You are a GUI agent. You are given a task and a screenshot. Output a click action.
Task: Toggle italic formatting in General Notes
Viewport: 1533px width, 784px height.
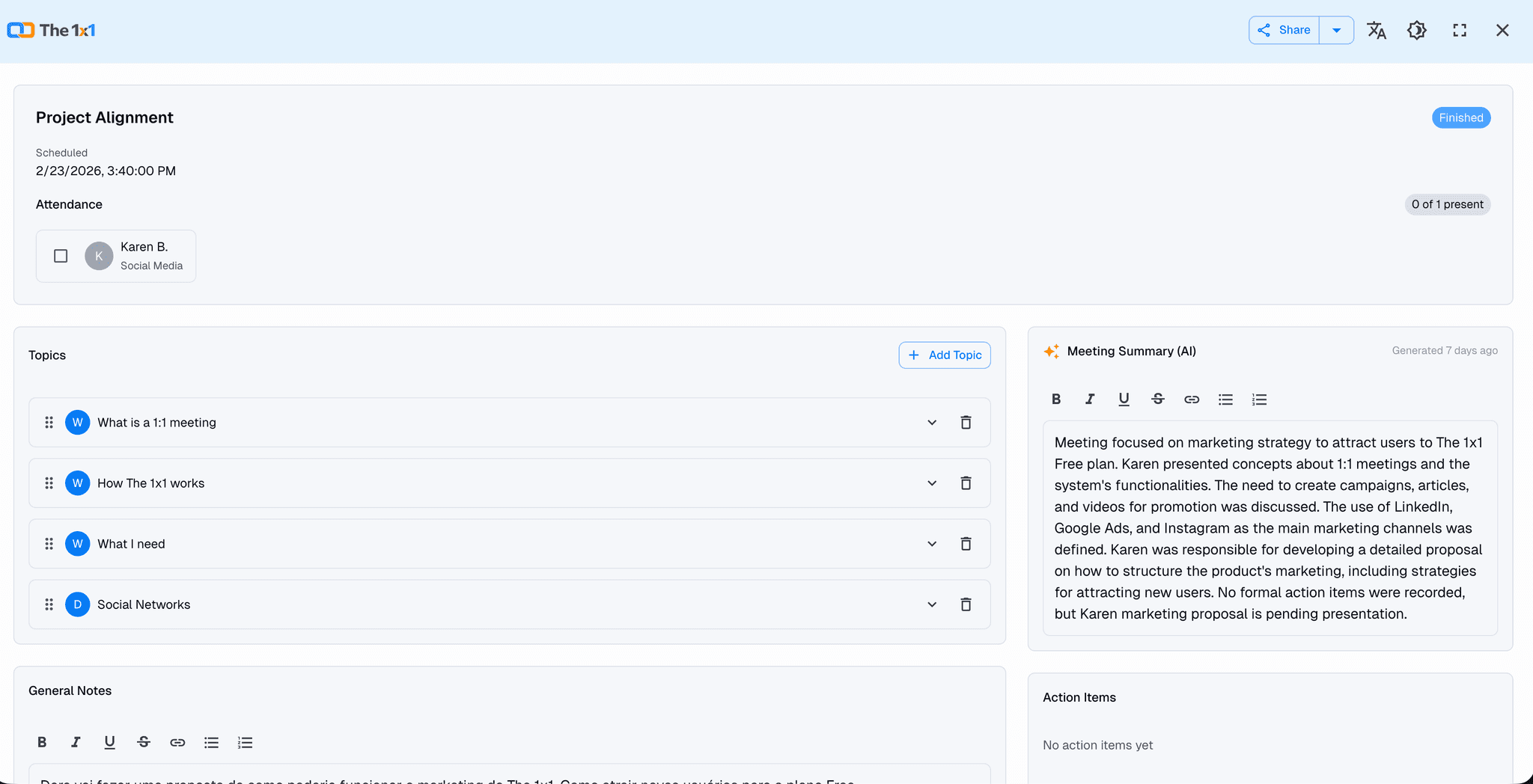pyautogui.click(x=76, y=742)
